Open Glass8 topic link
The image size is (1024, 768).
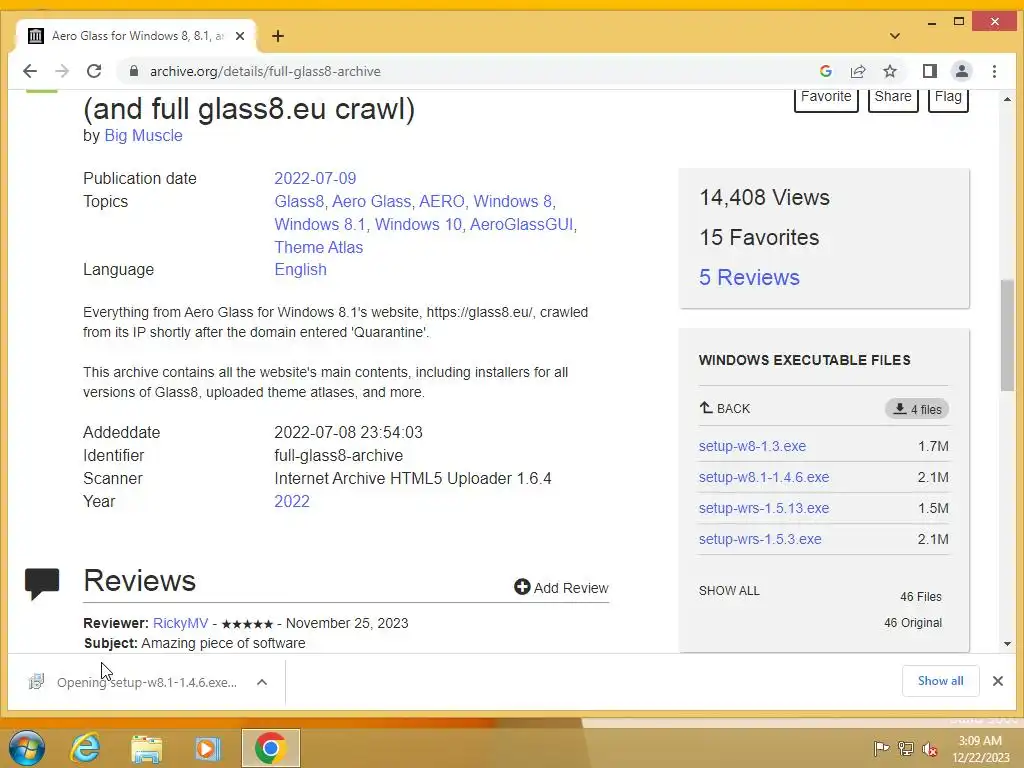click(298, 201)
